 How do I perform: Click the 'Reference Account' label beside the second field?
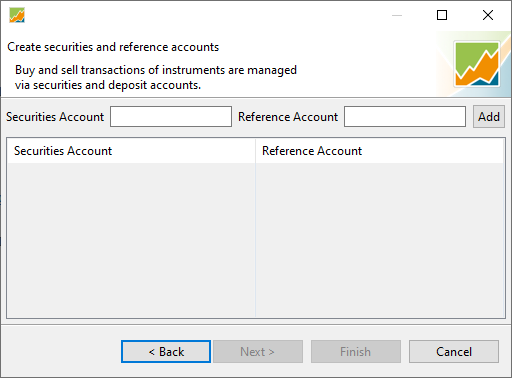(x=288, y=117)
